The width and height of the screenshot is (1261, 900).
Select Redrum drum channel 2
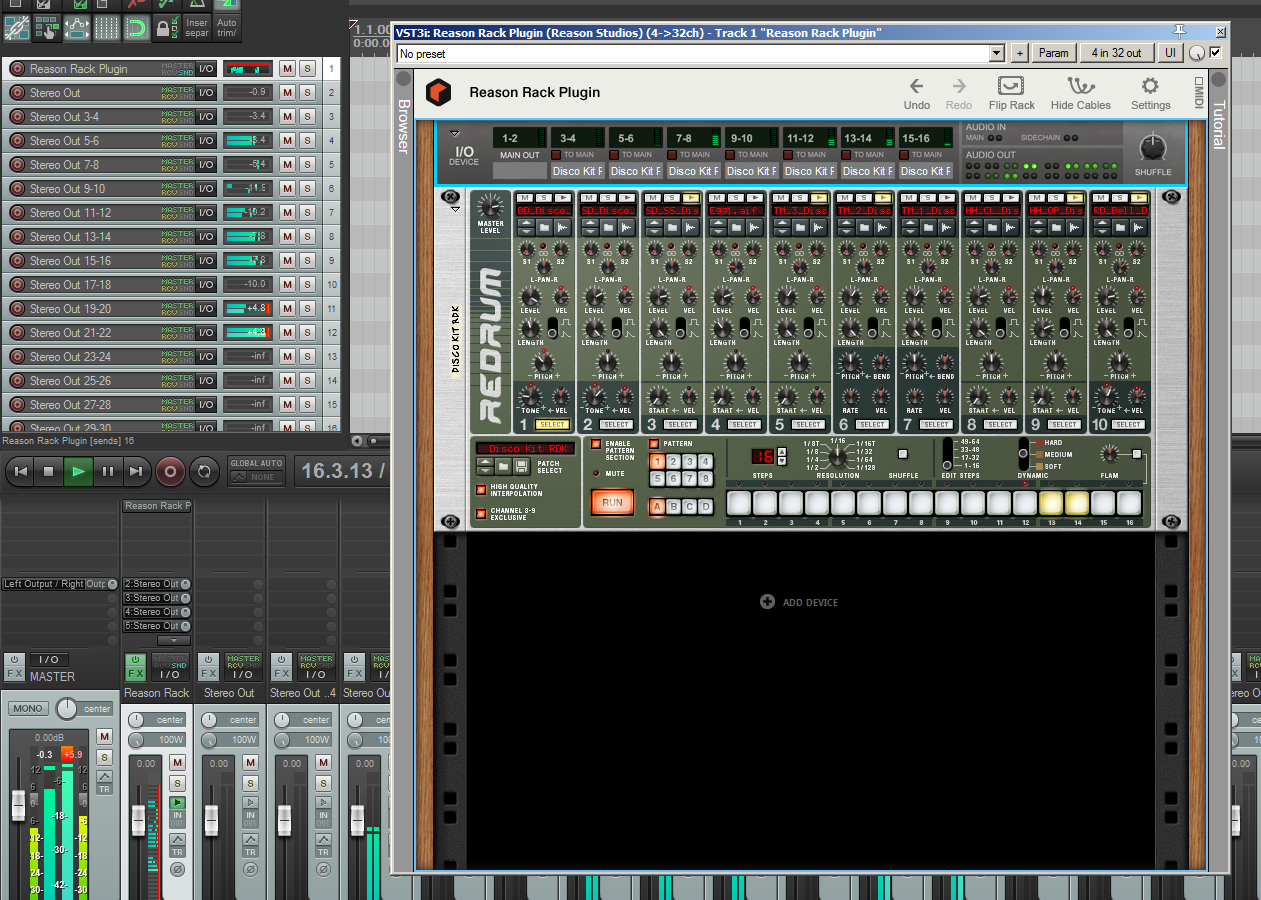(x=616, y=425)
